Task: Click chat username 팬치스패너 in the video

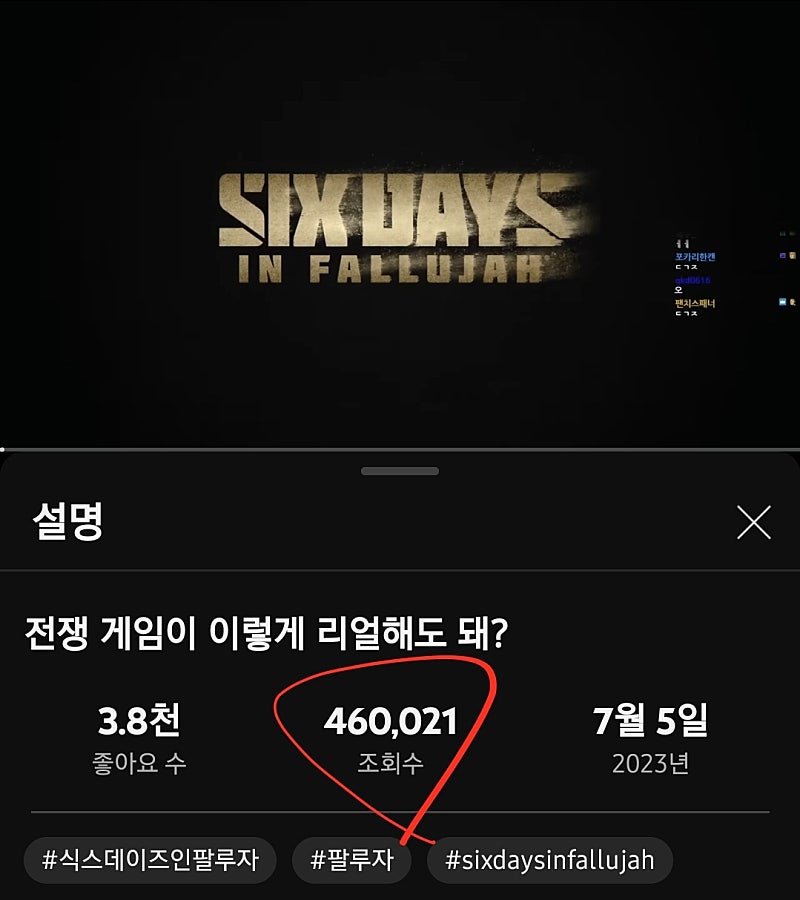Action: pos(695,303)
